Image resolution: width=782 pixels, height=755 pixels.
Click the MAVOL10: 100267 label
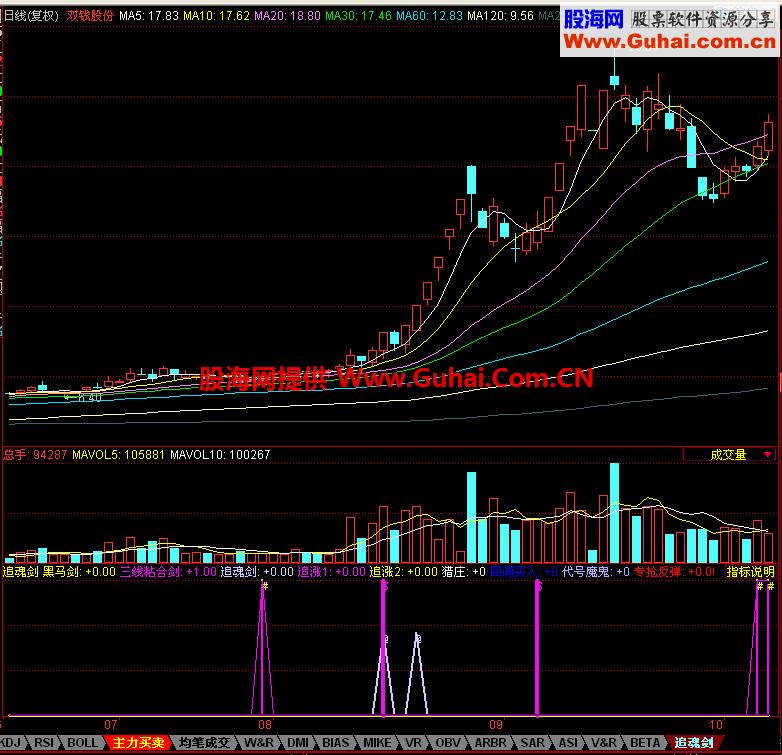pos(220,455)
